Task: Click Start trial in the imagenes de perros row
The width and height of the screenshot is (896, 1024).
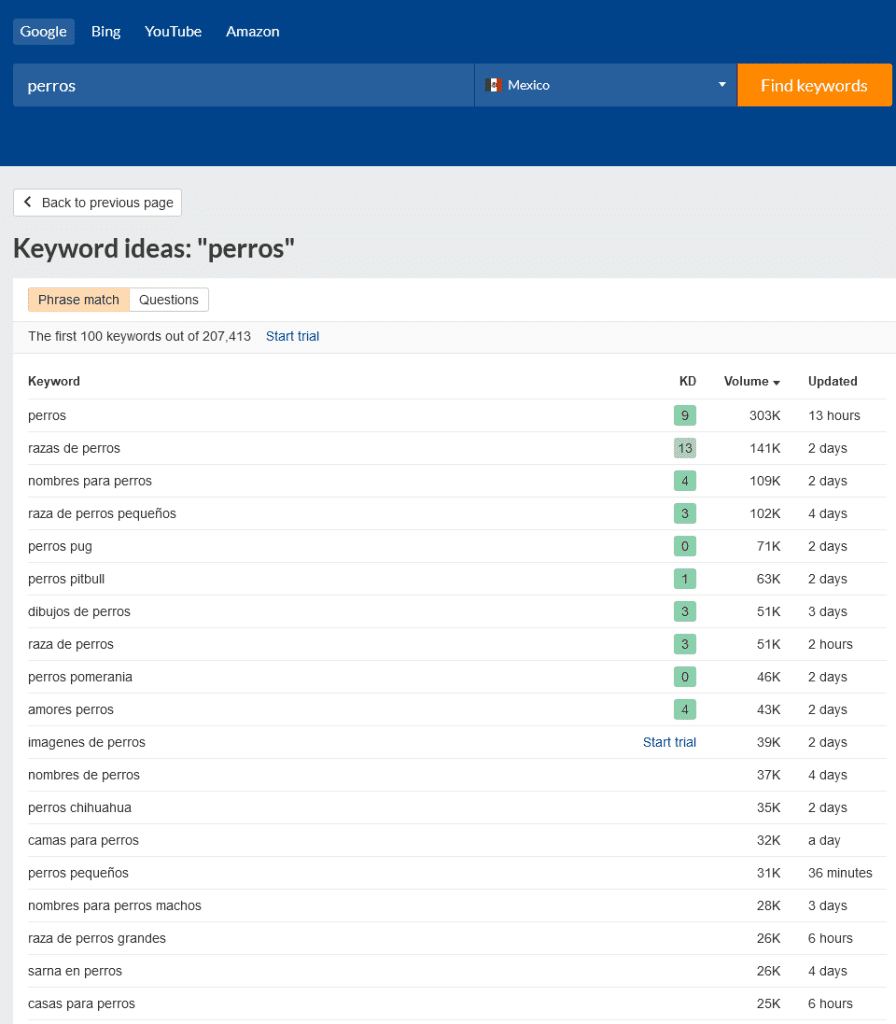Action: (669, 742)
